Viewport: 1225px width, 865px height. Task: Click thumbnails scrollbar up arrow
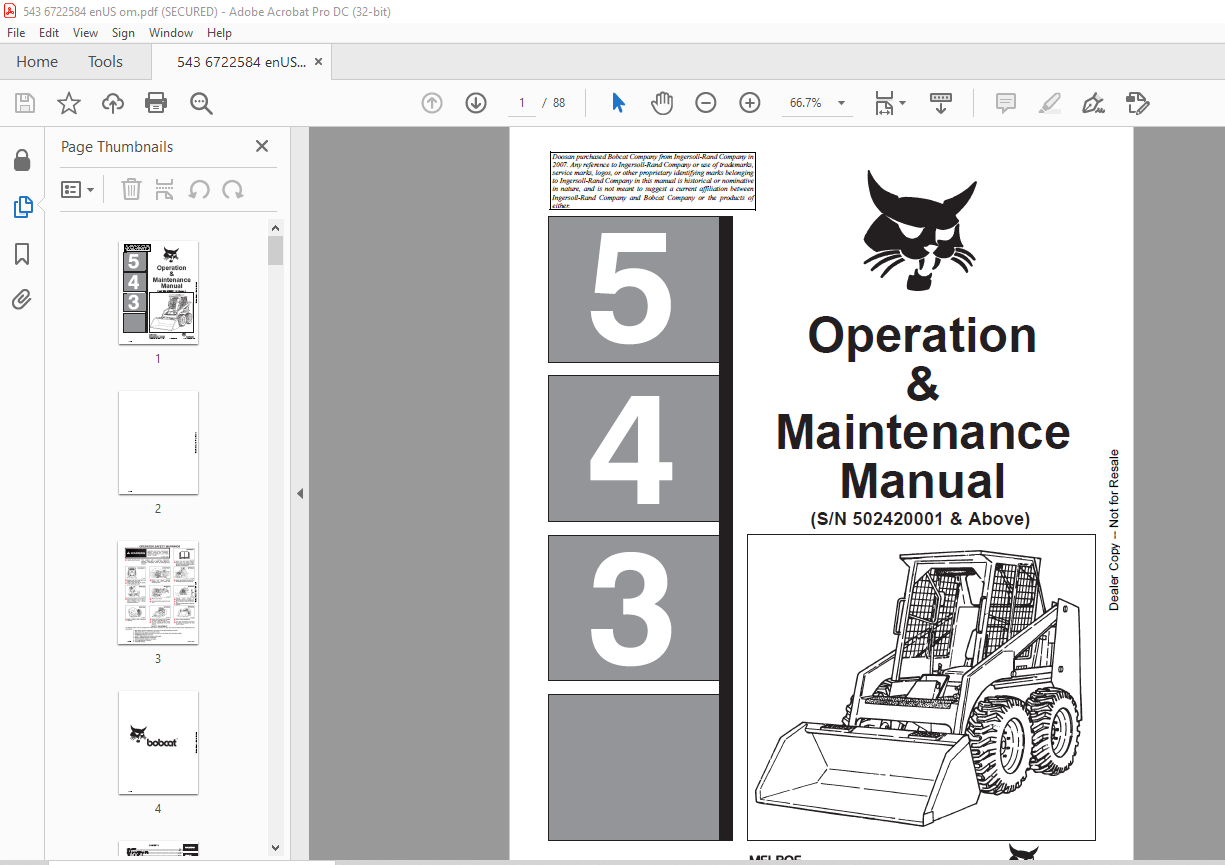point(276,227)
